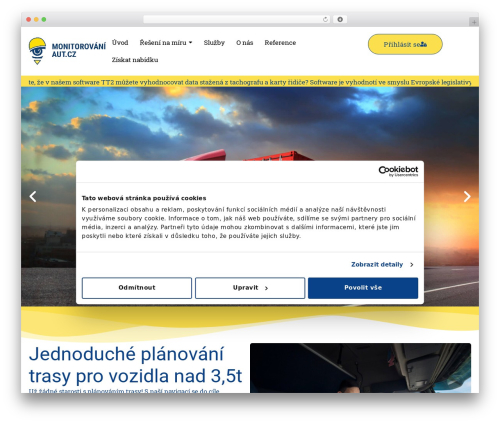Click the yellow scrolling TT2 news ticker
This screenshot has height=423, width=500.
pyautogui.click(x=250, y=82)
